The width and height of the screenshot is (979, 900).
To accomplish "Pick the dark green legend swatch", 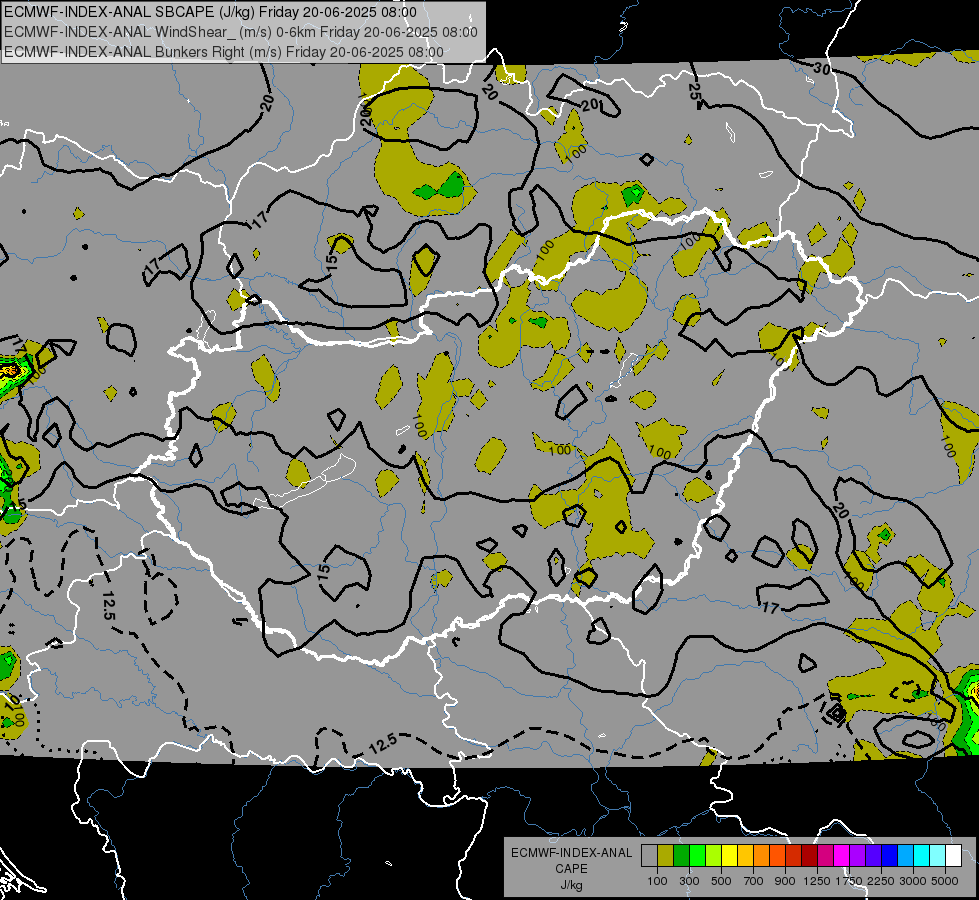I will pos(682,856).
